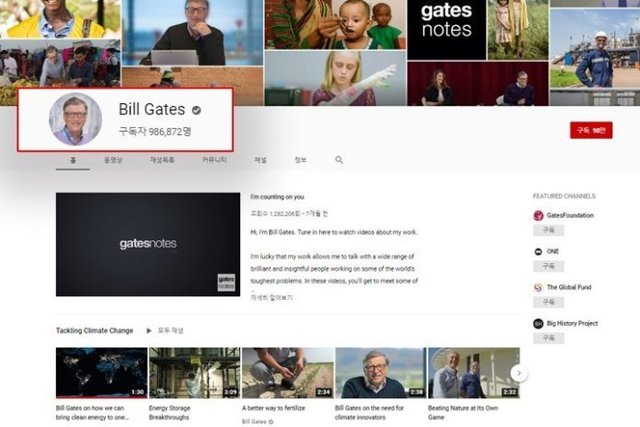
Task: Show next videos with carousel arrow
Action: click(518, 373)
